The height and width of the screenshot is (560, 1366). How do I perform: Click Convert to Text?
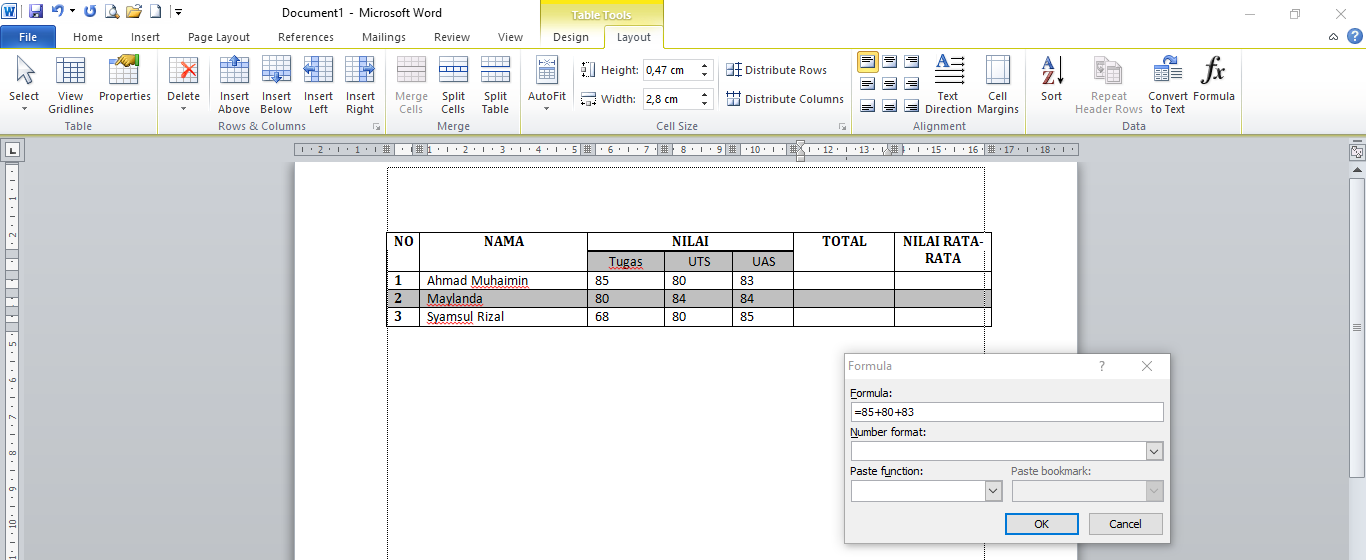click(1167, 86)
